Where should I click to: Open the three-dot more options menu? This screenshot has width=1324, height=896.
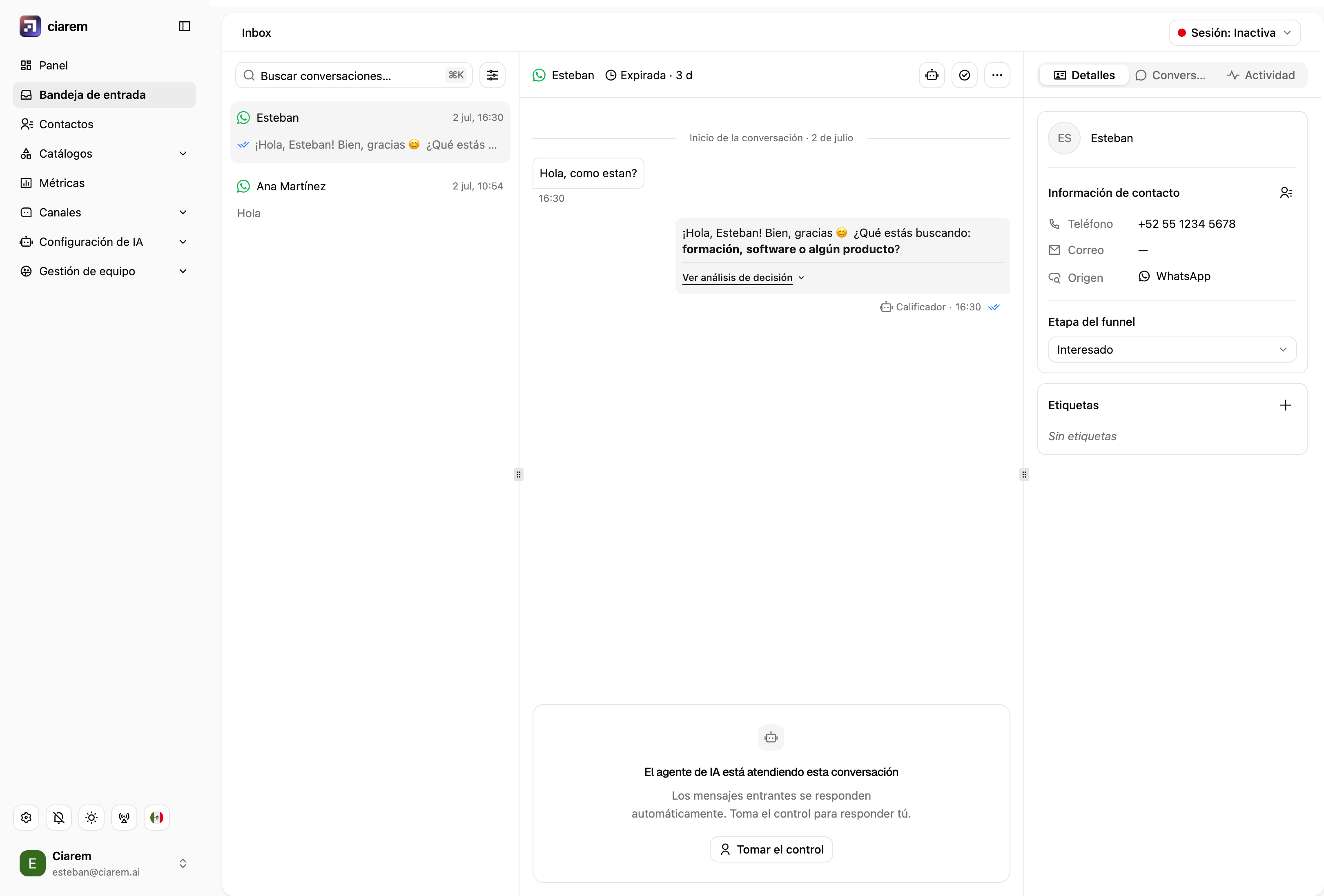(997, 75)
